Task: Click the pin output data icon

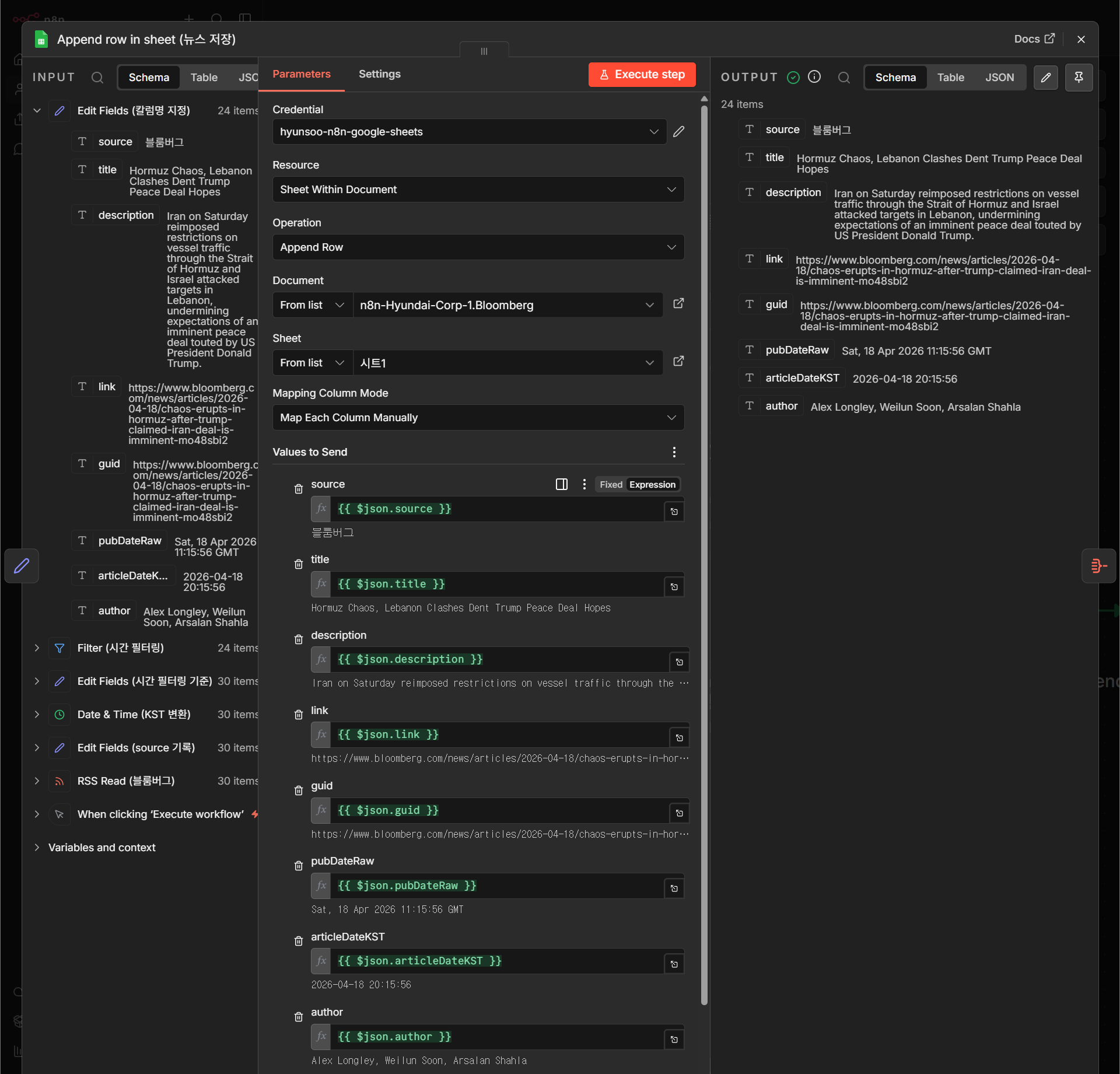Action: (1079, 78)
